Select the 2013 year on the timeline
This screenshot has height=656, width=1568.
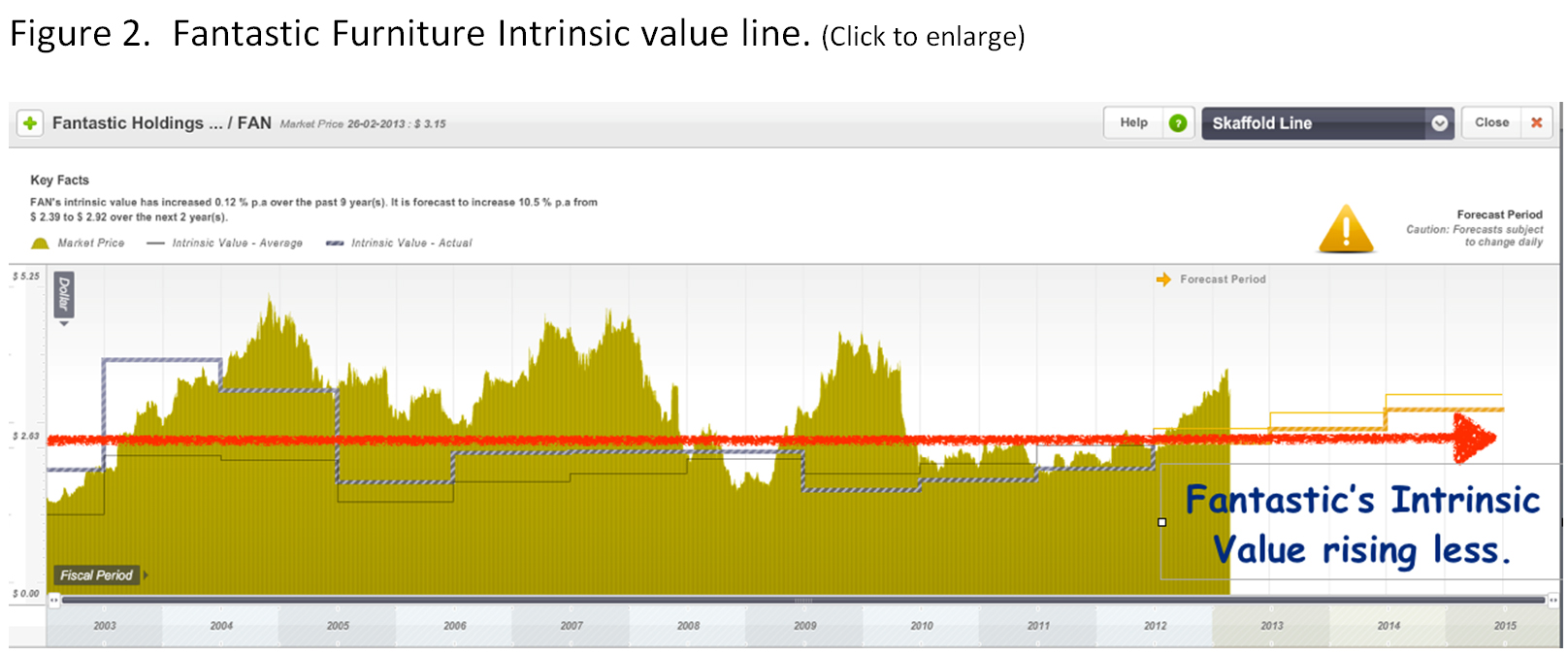(1271, 626)
